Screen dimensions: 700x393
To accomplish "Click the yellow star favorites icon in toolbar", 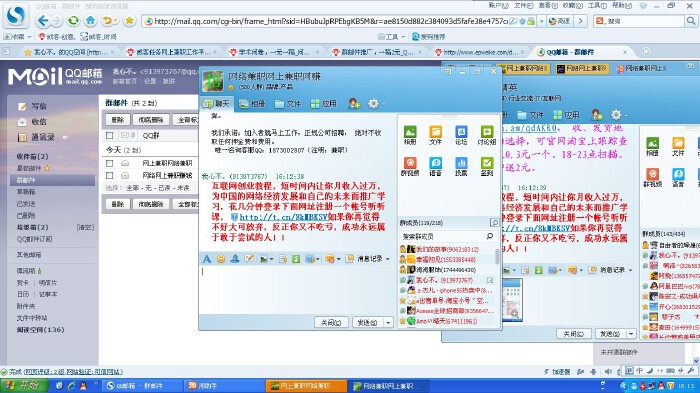I will pos(129,21).
